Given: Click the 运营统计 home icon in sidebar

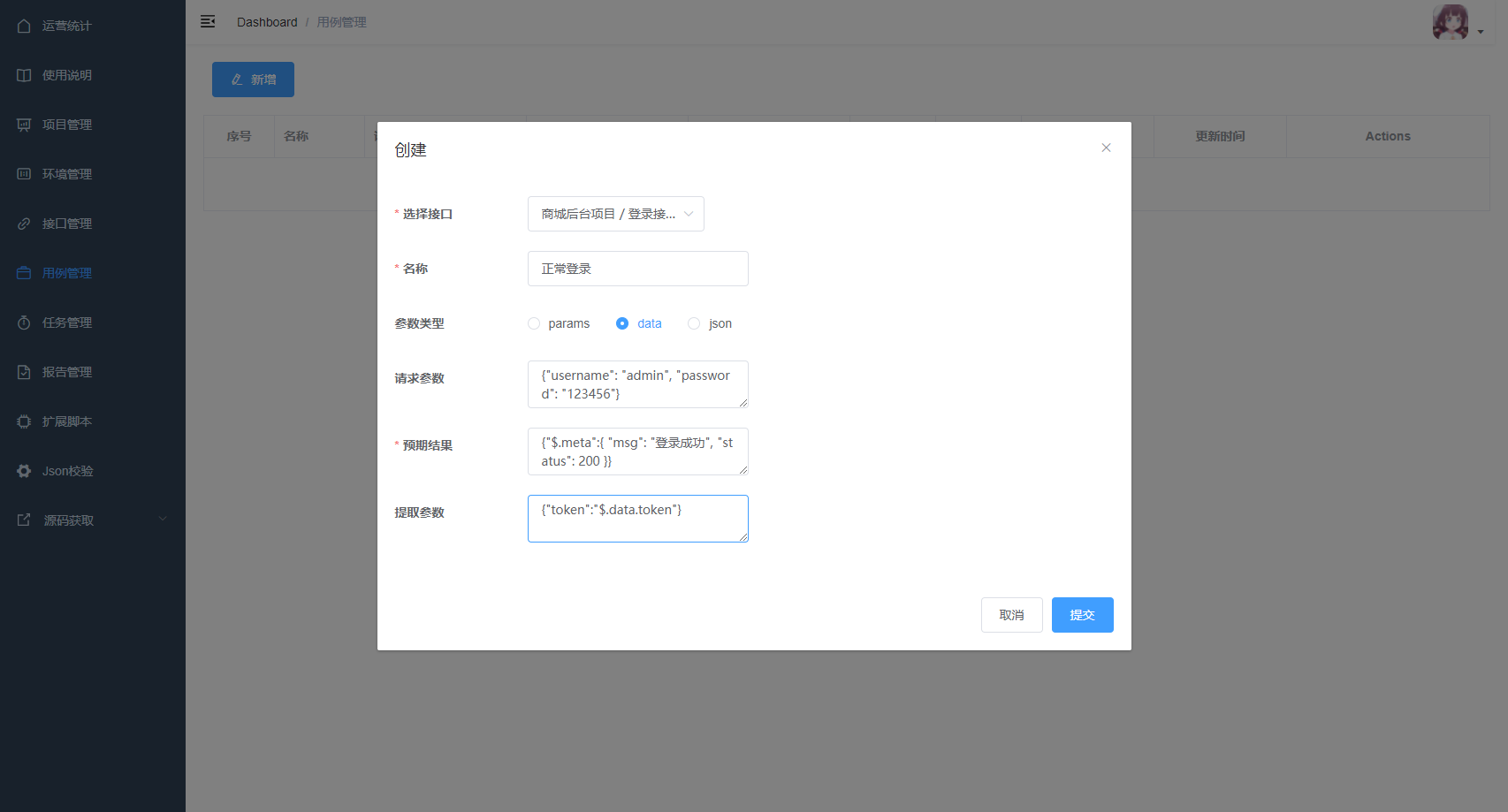Looking at the screenshot, I should [24, 26].
